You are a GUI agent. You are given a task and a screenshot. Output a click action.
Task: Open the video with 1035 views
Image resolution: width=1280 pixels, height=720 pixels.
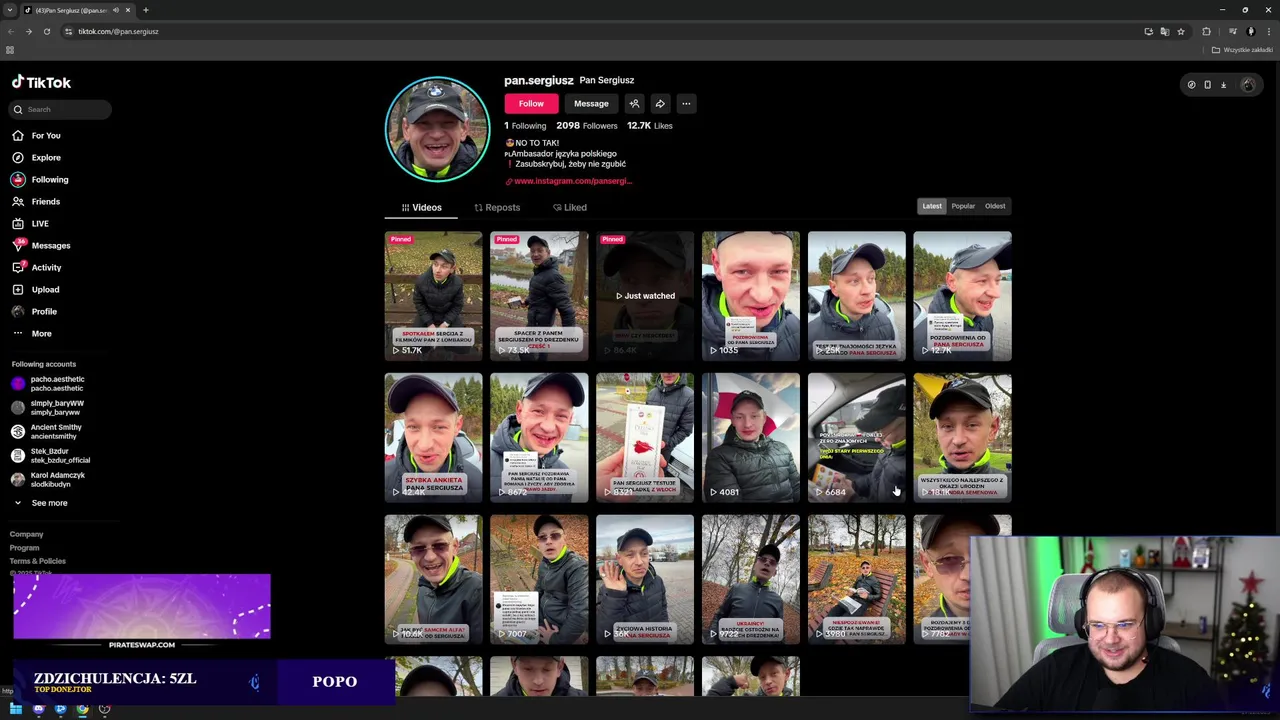click(x=751, y=296)
